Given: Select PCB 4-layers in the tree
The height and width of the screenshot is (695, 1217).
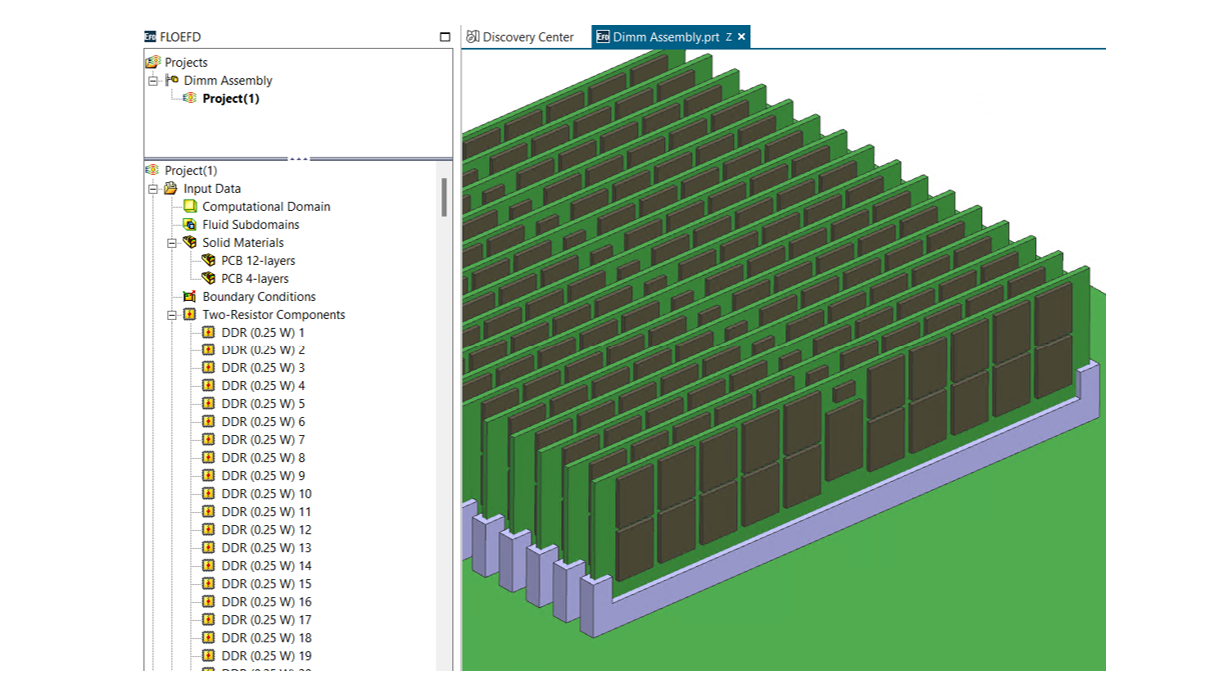Looking at the screenshot, I should pyautogui.click(x=254, y=279).
